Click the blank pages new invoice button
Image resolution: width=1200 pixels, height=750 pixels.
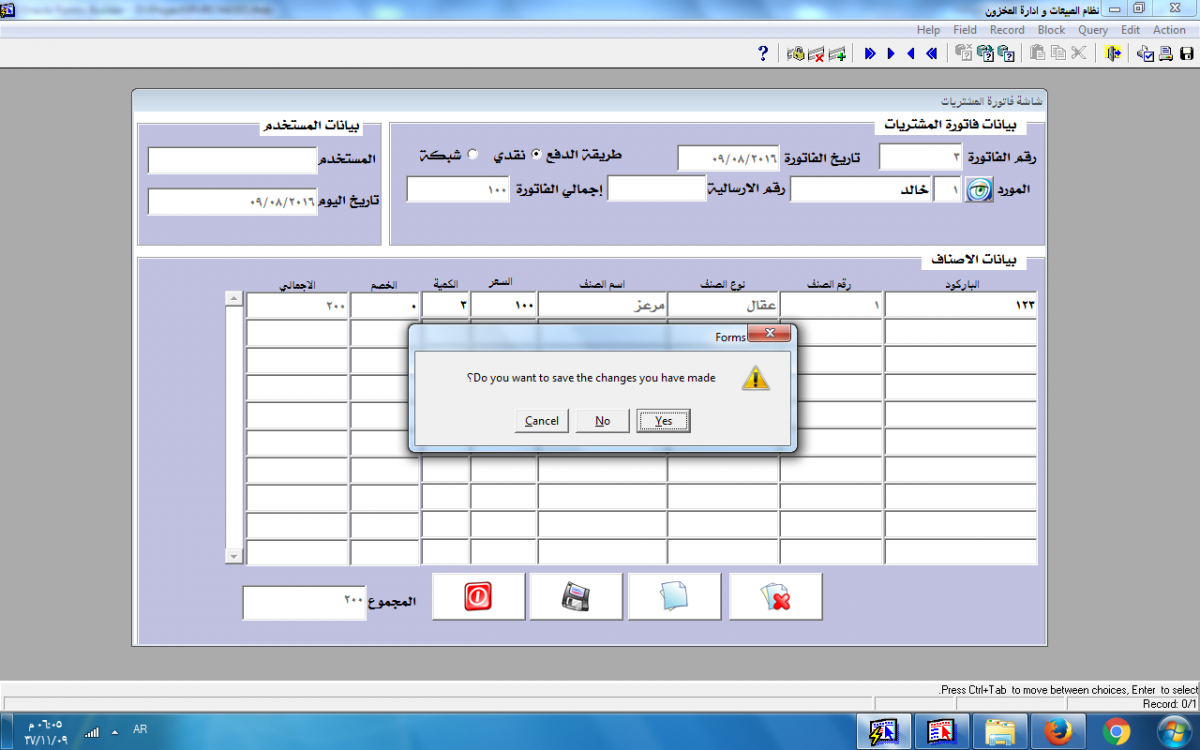675,597
